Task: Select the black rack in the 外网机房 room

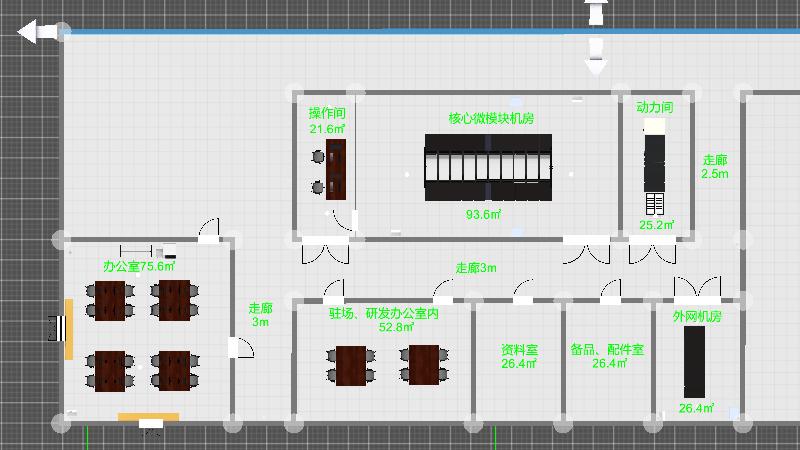Action: [694, 362]
